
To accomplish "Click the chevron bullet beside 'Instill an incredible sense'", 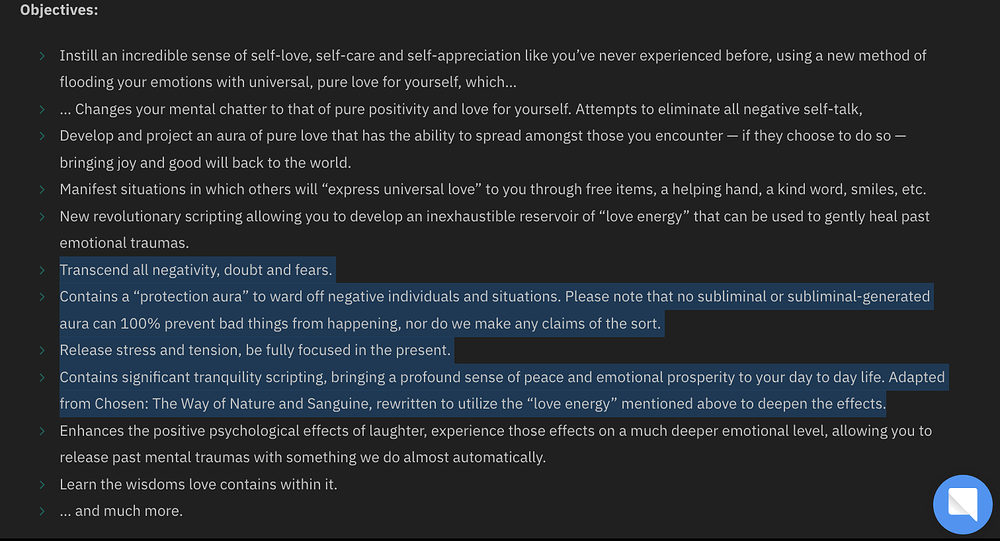I will [42, 56].
